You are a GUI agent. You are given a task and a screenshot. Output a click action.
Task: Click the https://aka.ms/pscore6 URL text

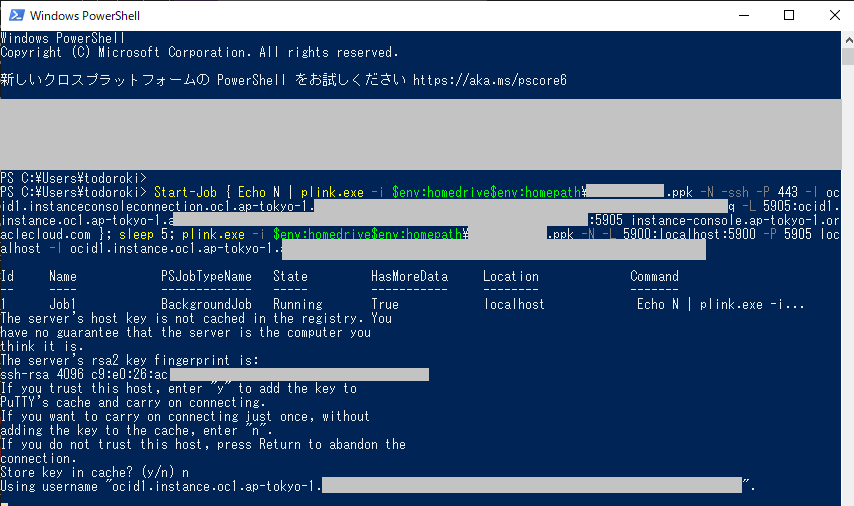[490, 80]
